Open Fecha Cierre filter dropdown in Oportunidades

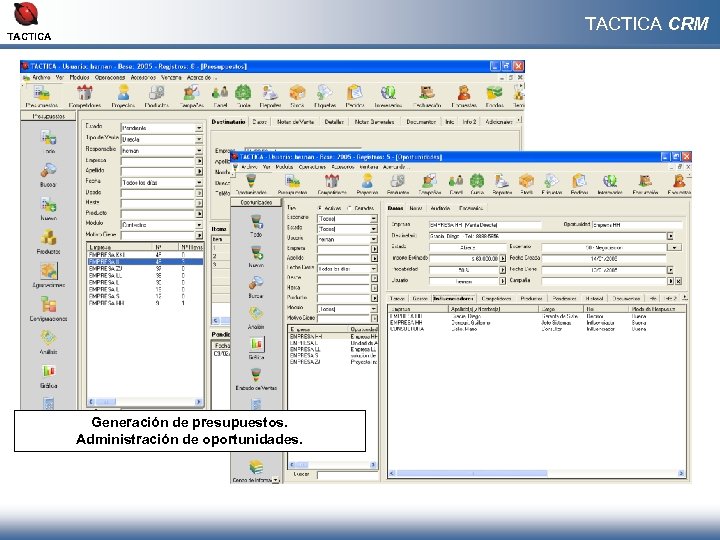click(x=373, y=269)
